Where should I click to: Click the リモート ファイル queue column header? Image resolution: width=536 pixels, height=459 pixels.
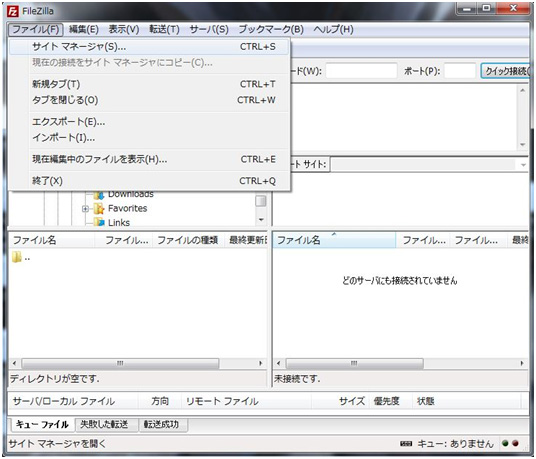[246, 401]
